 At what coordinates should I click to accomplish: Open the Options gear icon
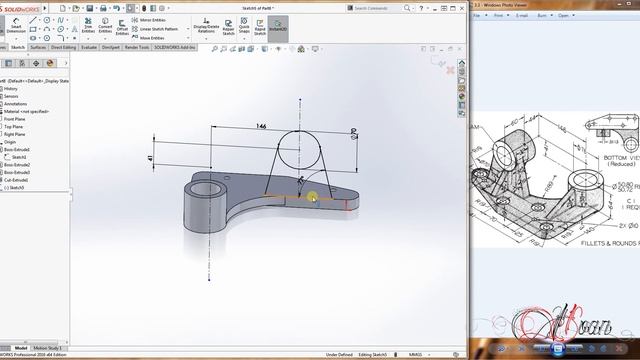[162, 8]
